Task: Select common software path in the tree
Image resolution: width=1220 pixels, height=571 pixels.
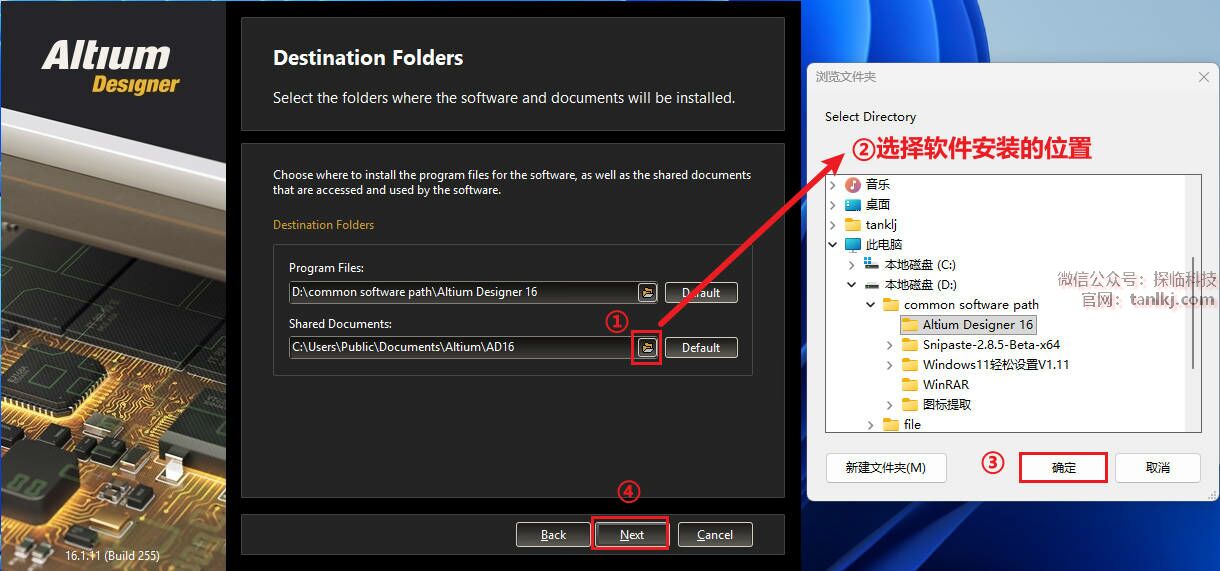Action: [x=971, y=305]
